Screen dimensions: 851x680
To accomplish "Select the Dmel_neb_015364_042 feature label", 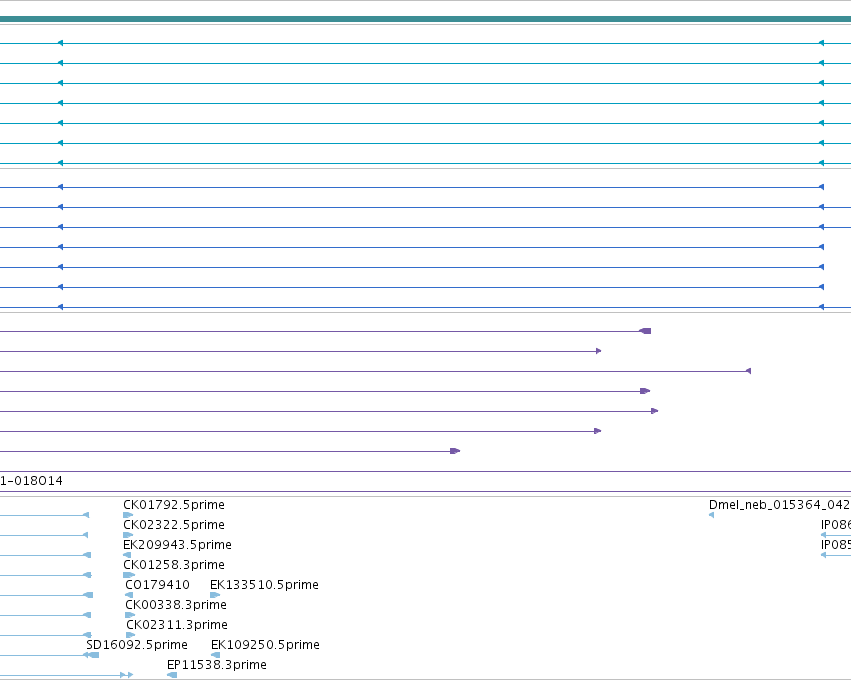I will coord(779,505).
